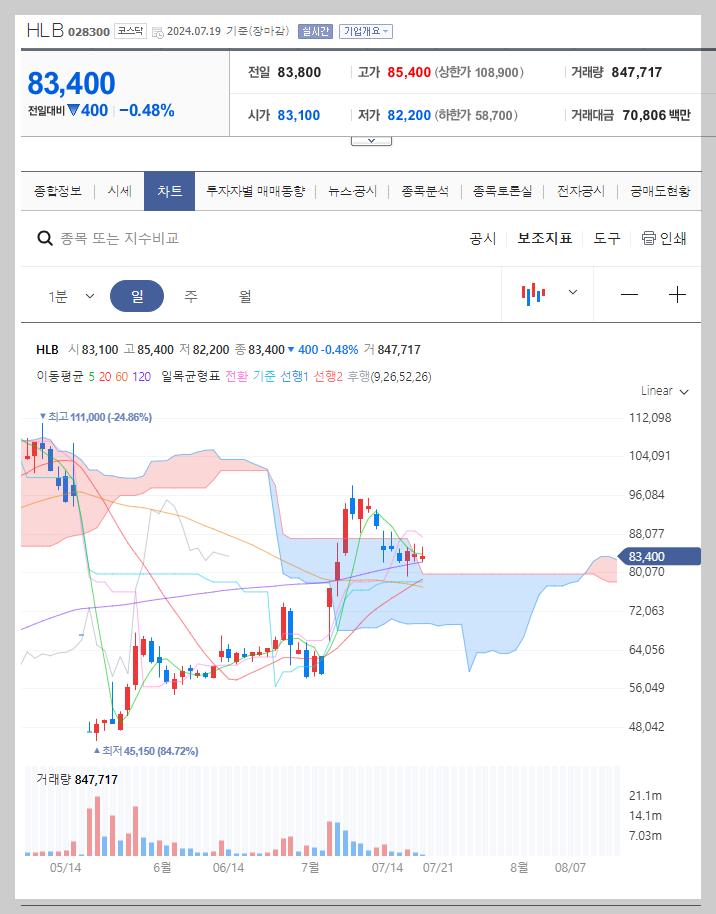Zoom out the chart with minus icon
Viewport: 716px width, 914px height.
click(628, 294)
